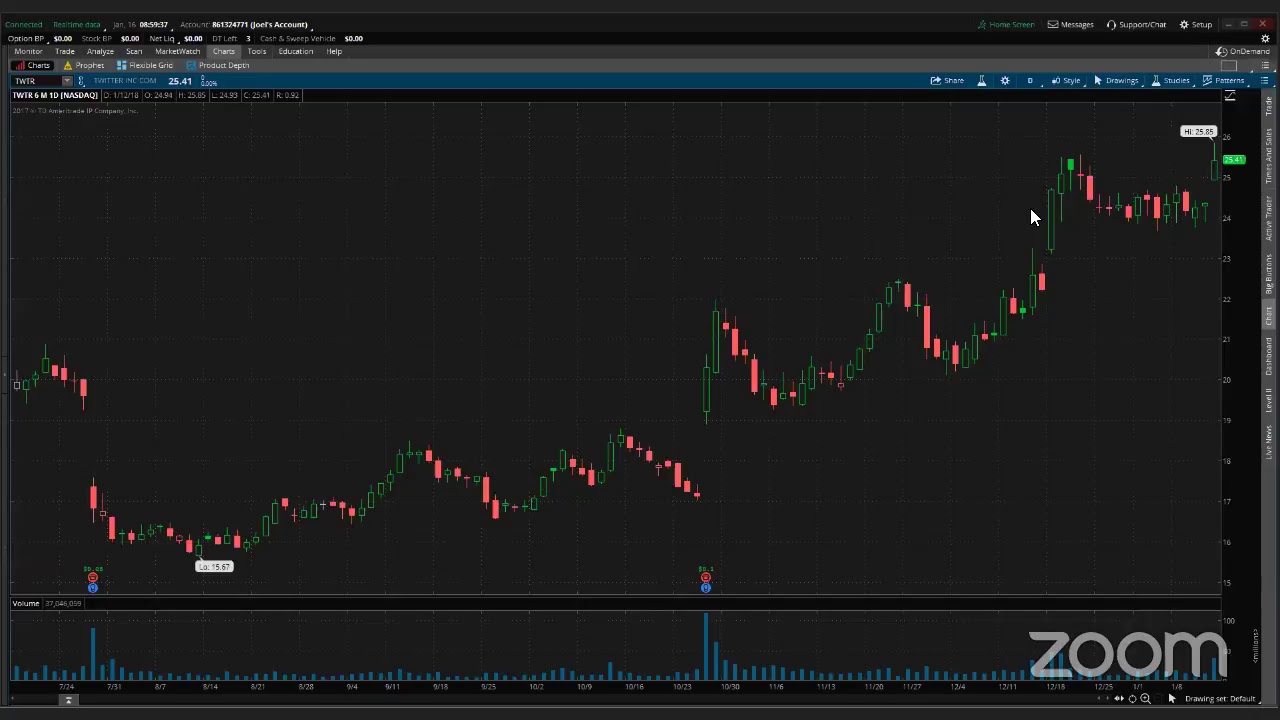1280x720 pixels.
Task: Click October conference call blue icon
Action: [x=705, y=587]
